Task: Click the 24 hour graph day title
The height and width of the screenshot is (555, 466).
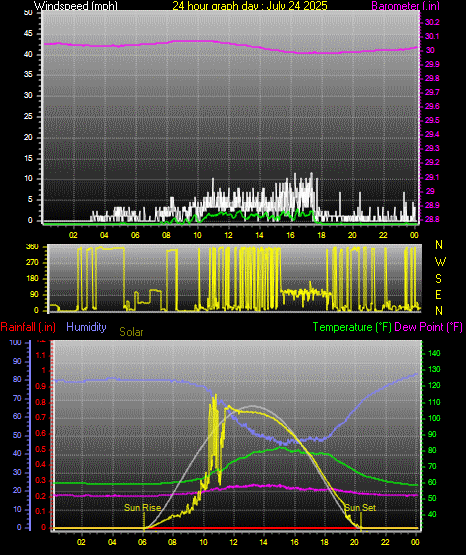Action: point(250,6)
